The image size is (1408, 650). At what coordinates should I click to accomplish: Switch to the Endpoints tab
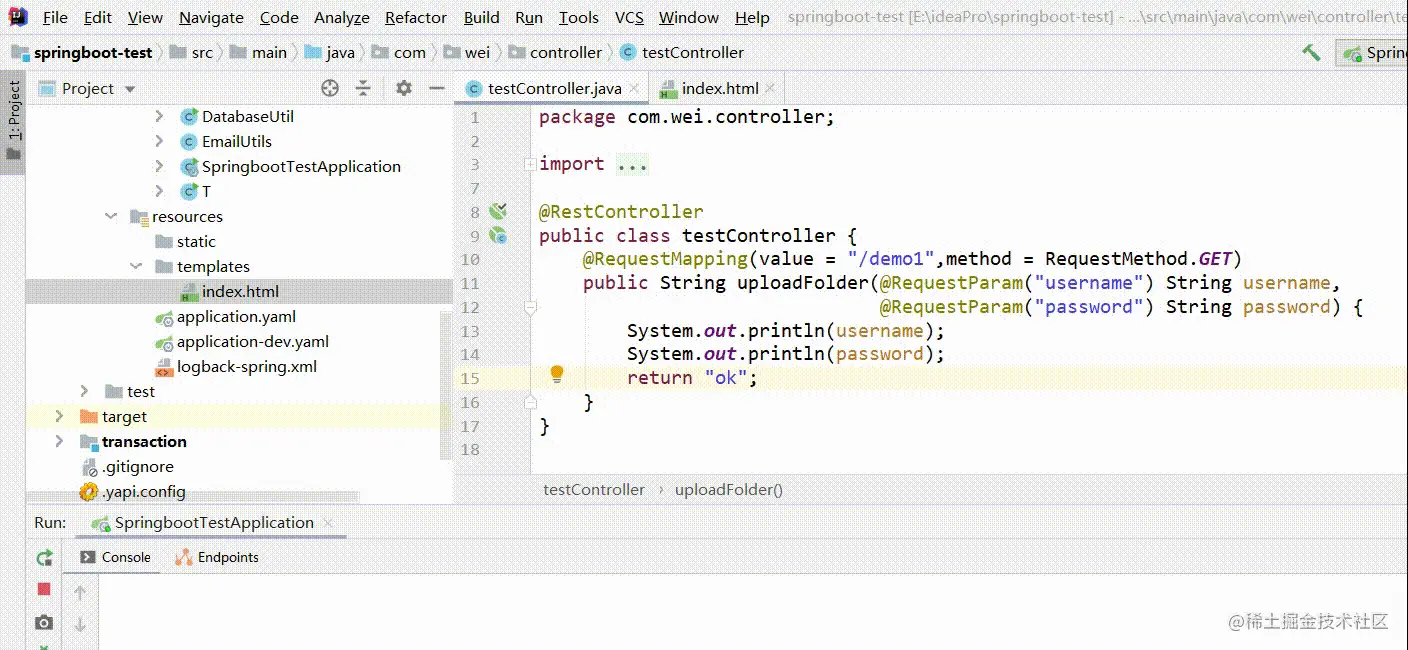coord(217,557)
